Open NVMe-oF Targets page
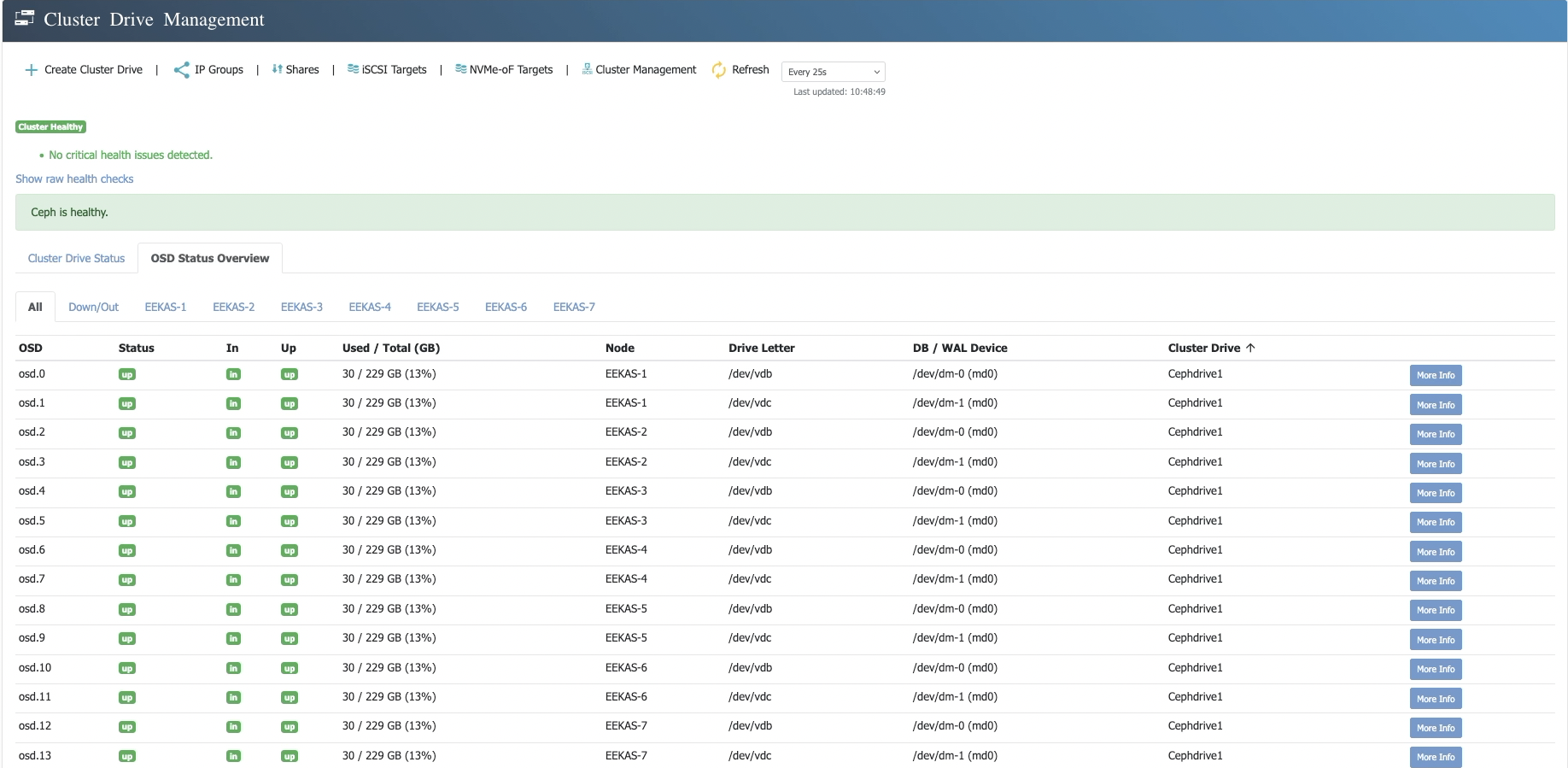The height and width of the screenshot is (768, 1568). [x=511, y=69]
